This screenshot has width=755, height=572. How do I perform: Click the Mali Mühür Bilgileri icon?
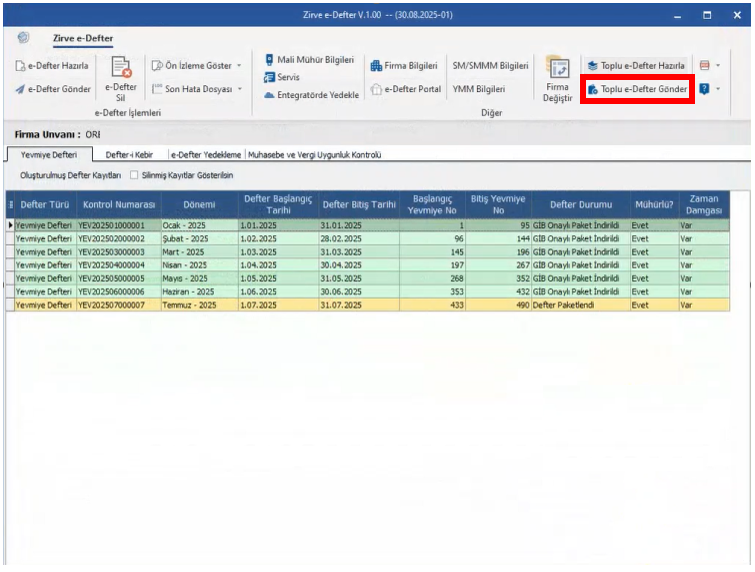pos(269,60)
